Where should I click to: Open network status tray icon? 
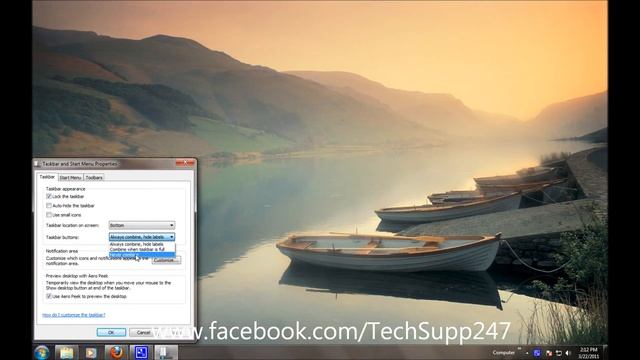pyautogui.click(x=559, y=353)
